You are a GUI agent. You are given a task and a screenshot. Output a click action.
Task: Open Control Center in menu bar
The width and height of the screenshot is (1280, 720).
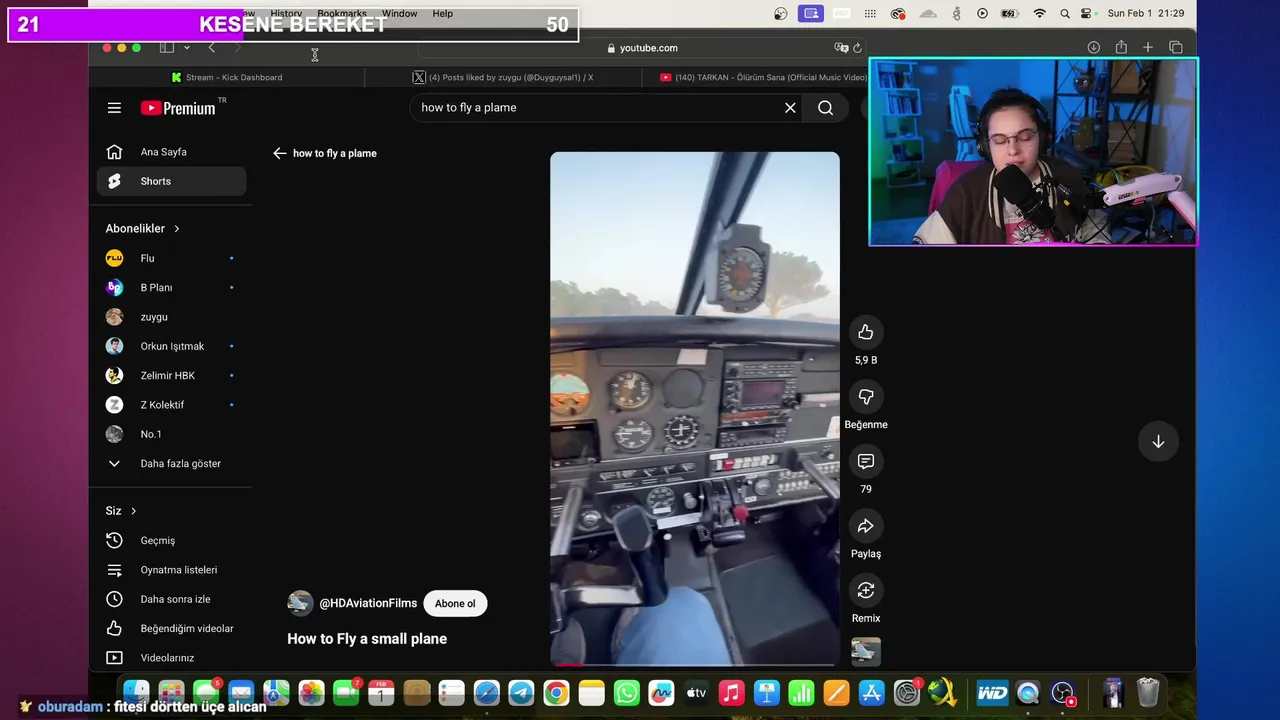point(1086,14)
